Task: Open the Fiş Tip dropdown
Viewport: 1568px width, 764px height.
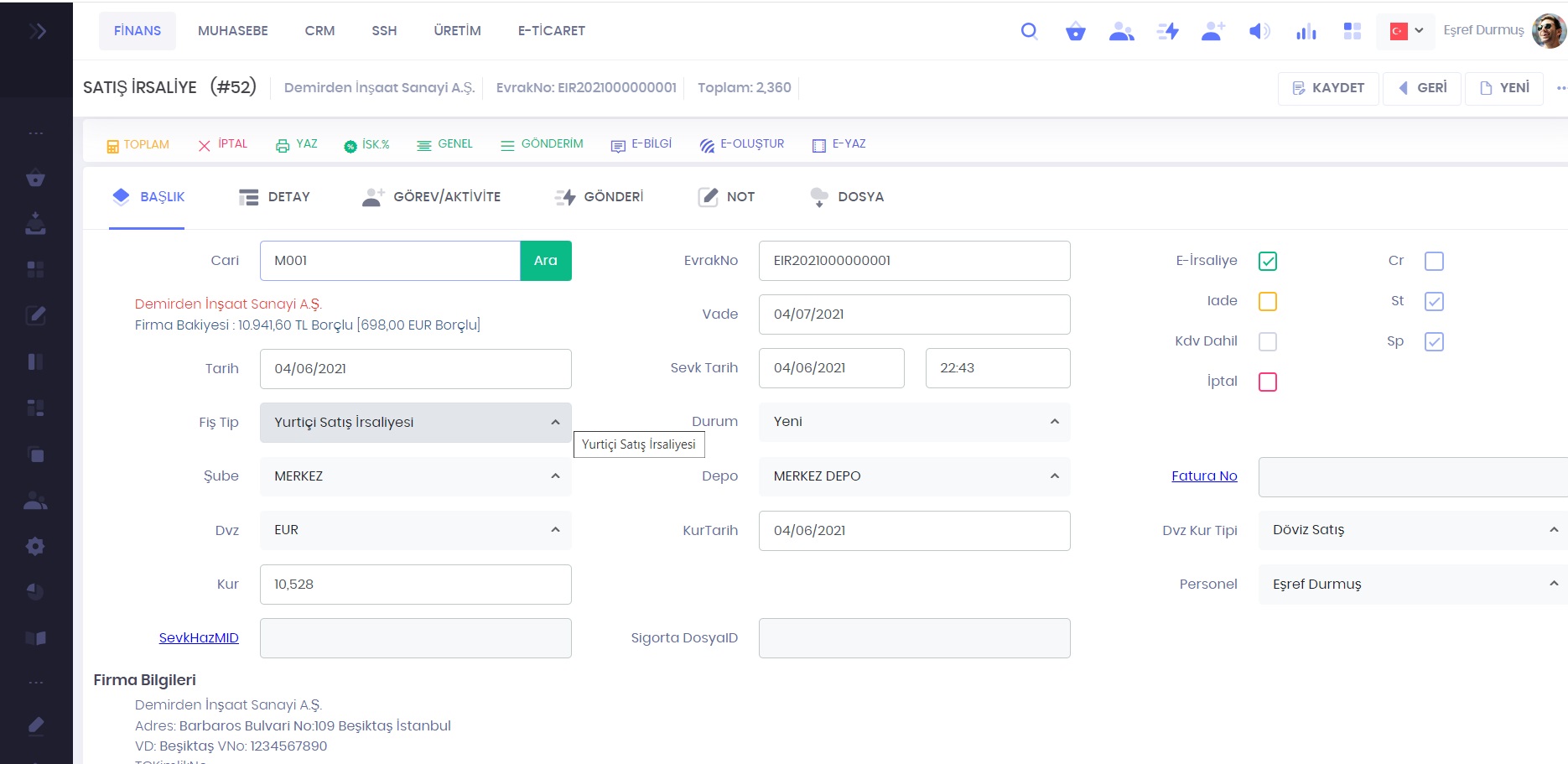Action: click(415, 423)
